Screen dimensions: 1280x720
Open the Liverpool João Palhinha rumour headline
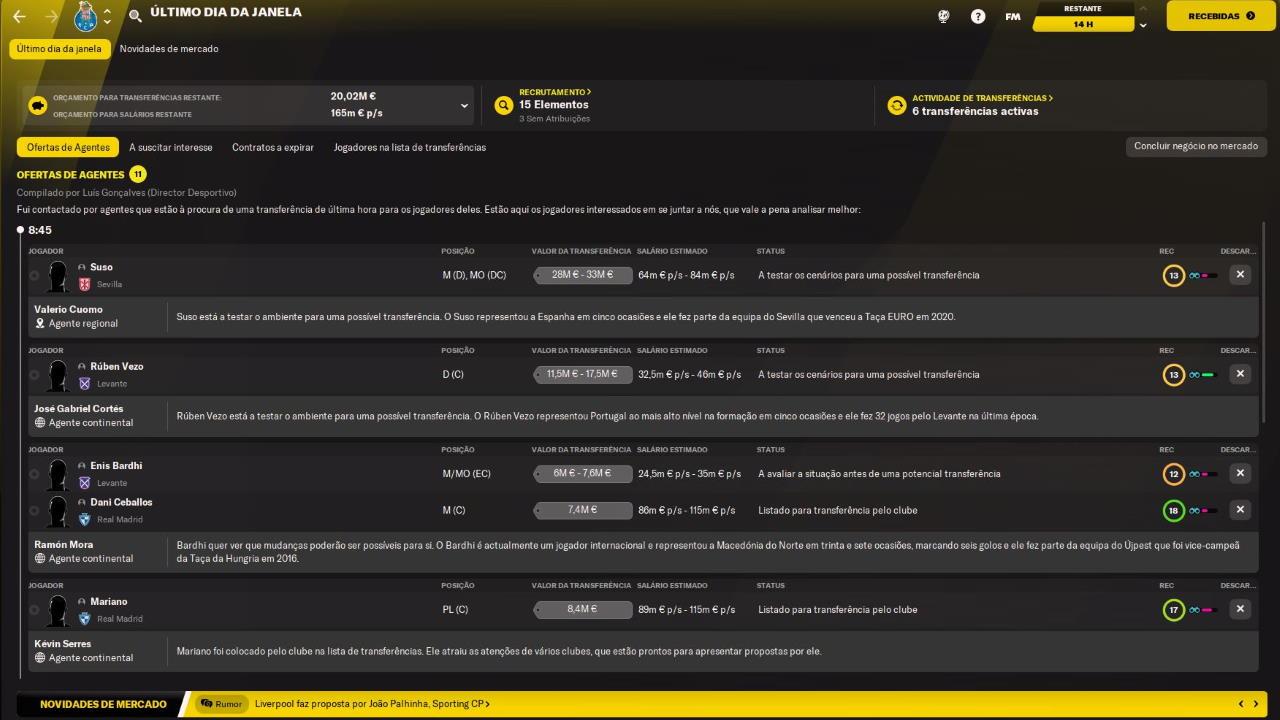(372, 704)
